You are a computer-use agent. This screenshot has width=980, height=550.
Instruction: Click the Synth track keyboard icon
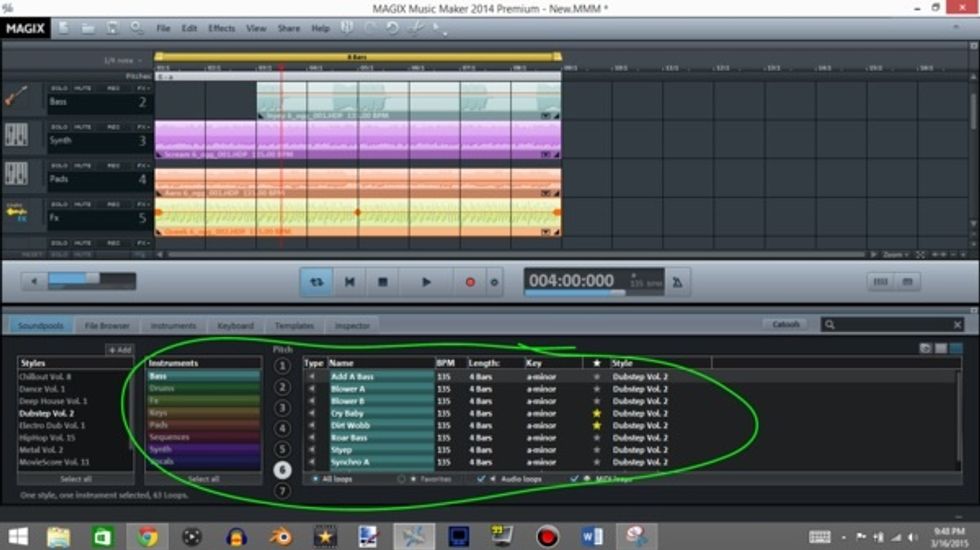coord(16,135)
